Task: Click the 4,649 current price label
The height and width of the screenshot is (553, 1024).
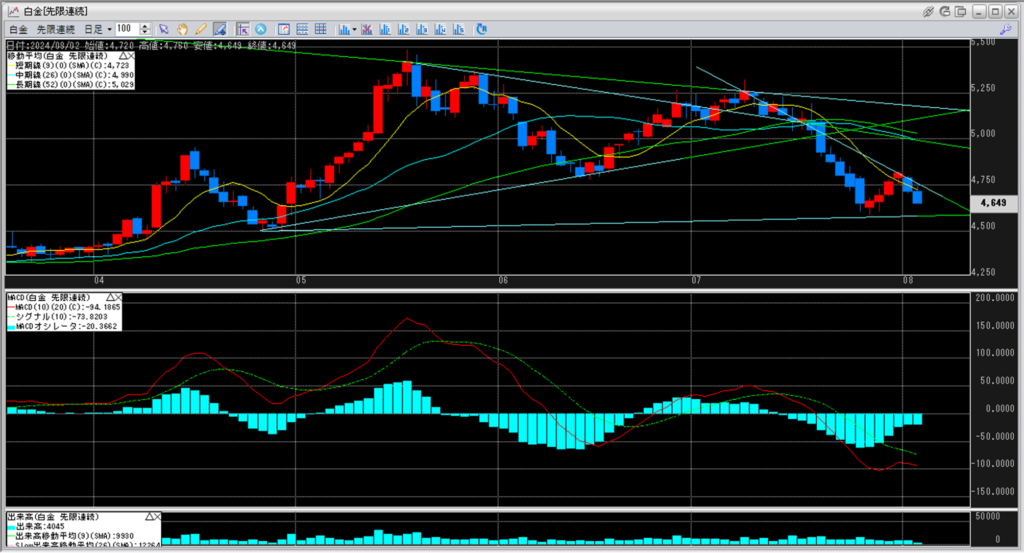Action: (x=993, y=202)
